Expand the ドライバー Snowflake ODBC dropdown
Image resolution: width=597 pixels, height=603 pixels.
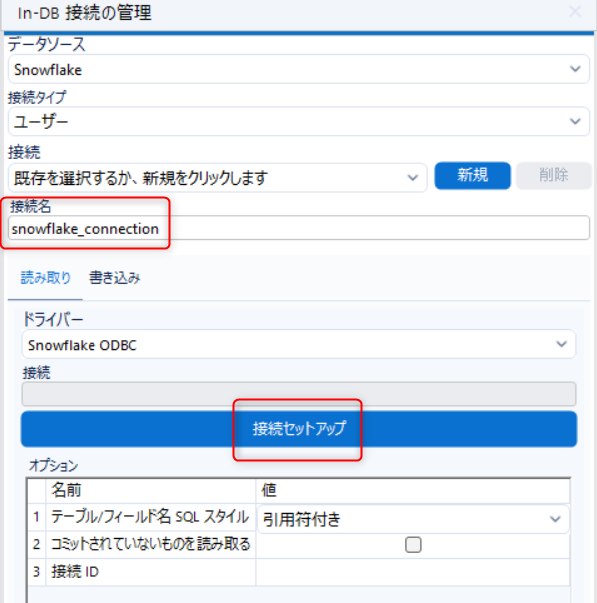298,345
